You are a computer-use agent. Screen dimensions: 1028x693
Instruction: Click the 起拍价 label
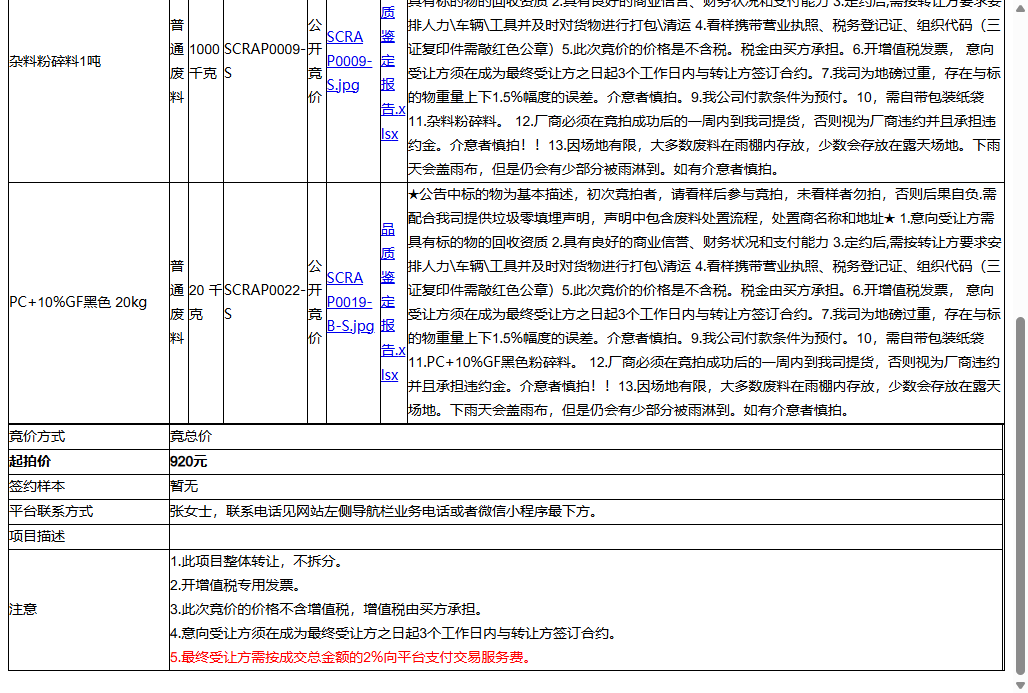pyautogui.click(x=30, y=462)
